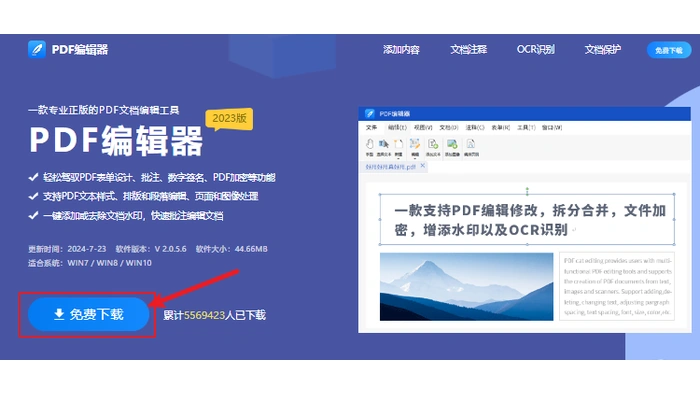Open 注释(C) menu in preview window
700x395 pixels.
(475, 128)
